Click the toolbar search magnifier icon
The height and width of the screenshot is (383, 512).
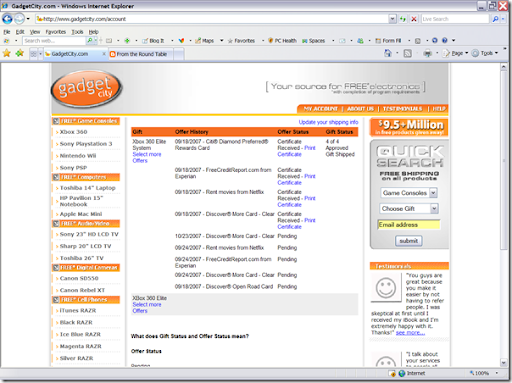(90, 40)
